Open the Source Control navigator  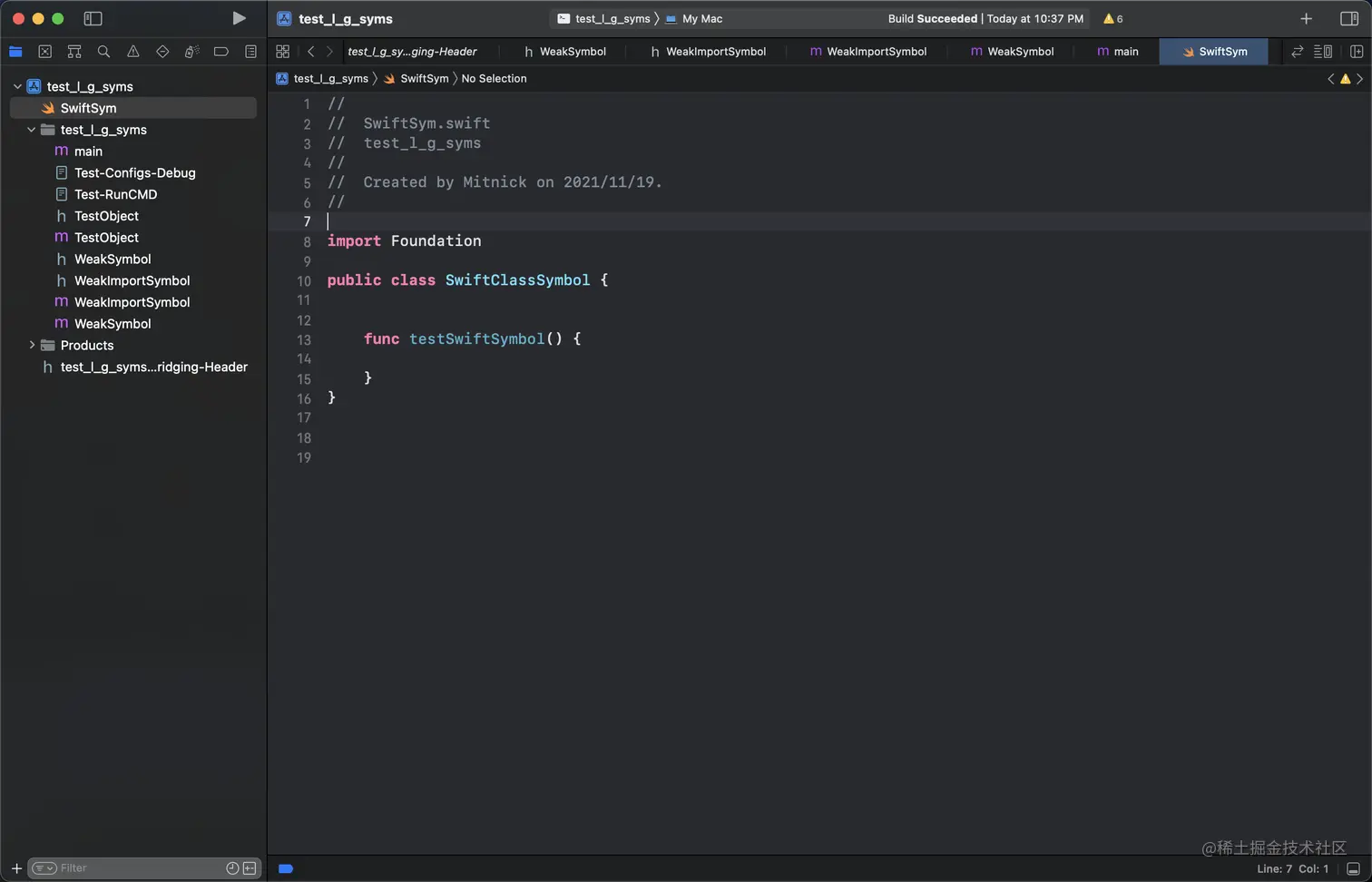(45, 52)
